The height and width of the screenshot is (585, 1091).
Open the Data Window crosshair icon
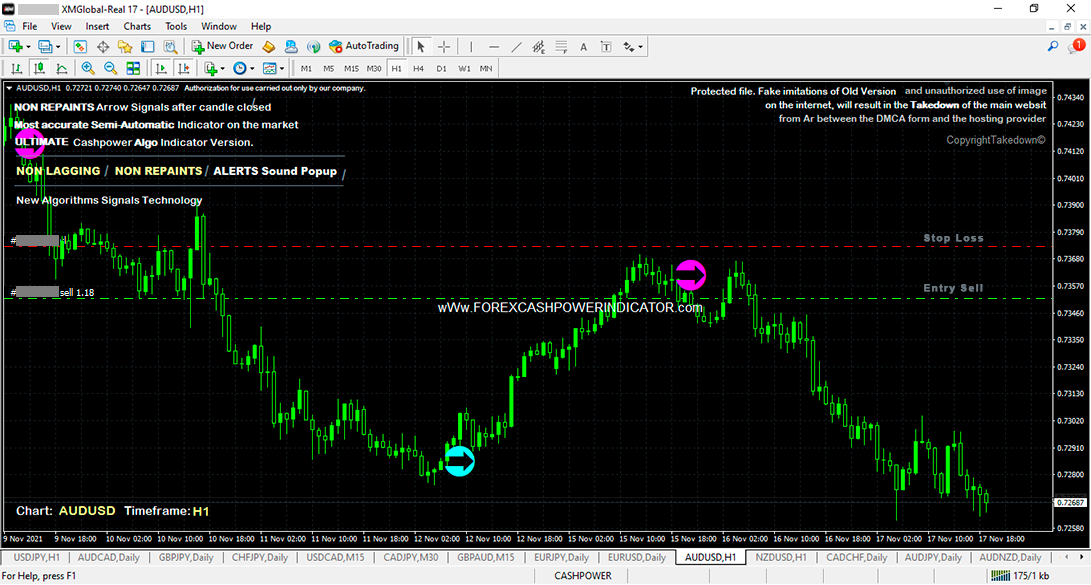[x=103, y=47]
